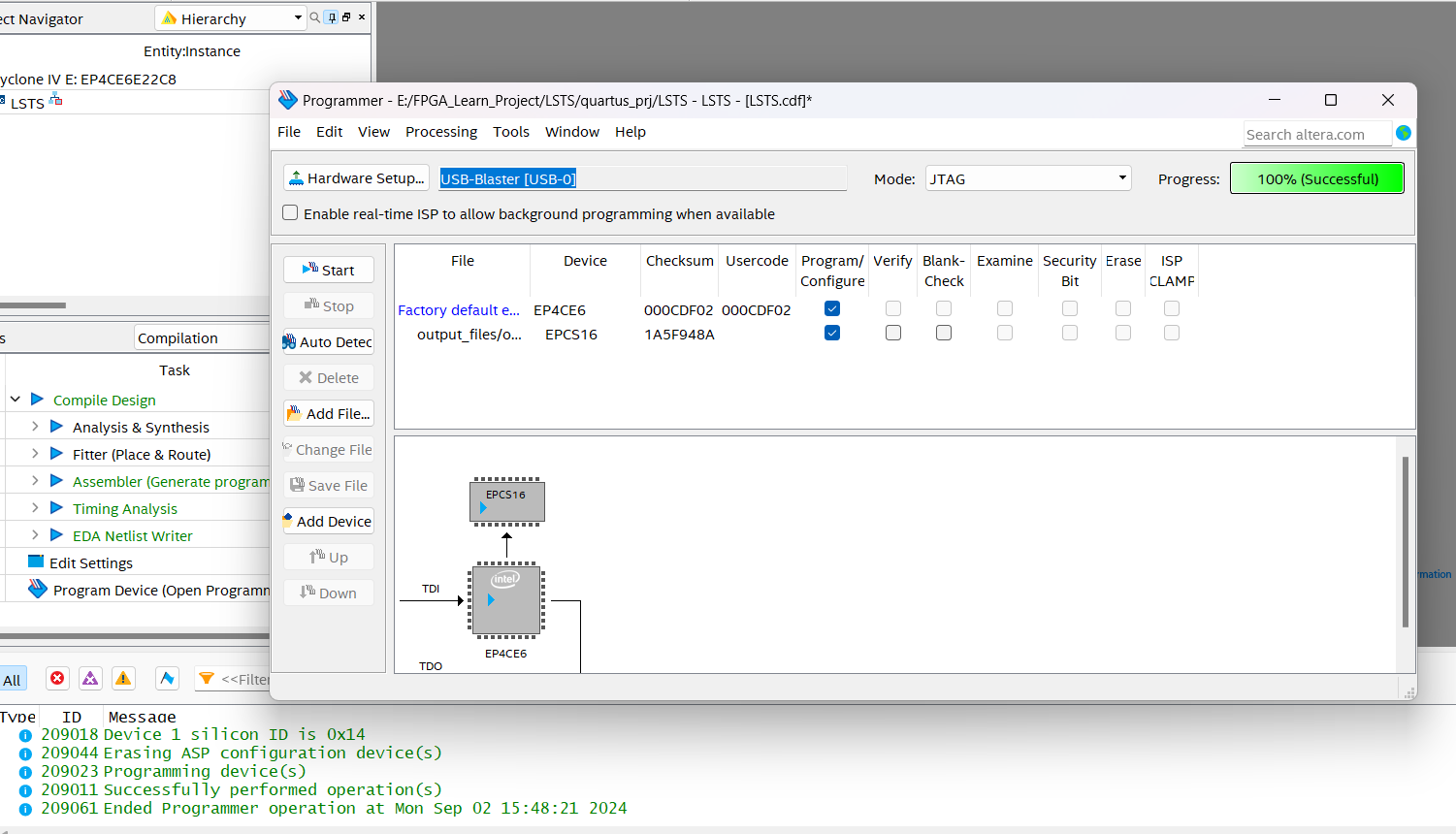Click the float window icon in Project Navigator
This screenshot has width=1456, height=834.
pyautogui.click(x=346, y=17)
